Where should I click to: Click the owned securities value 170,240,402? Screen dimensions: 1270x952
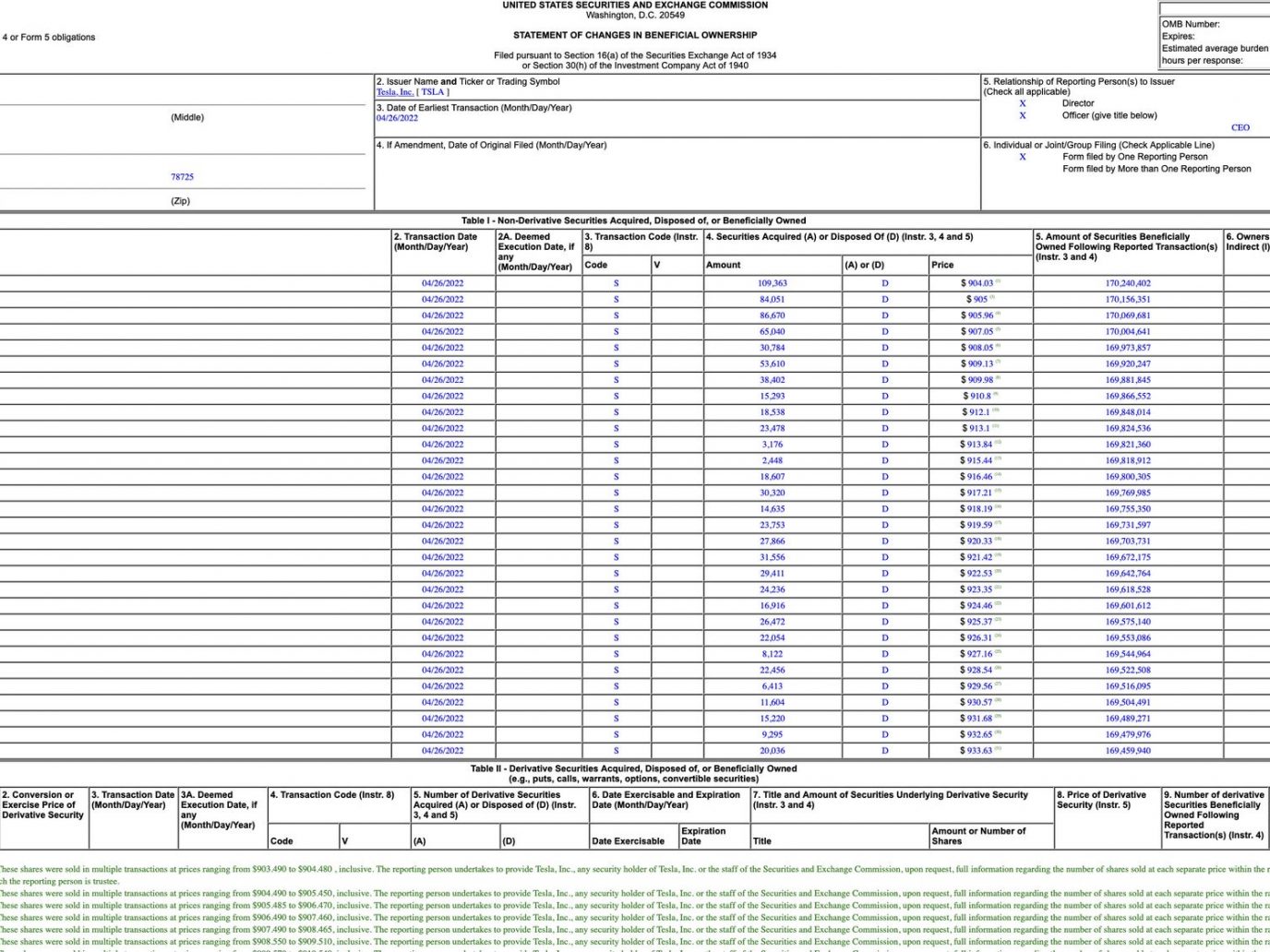tap(1128, 283)
